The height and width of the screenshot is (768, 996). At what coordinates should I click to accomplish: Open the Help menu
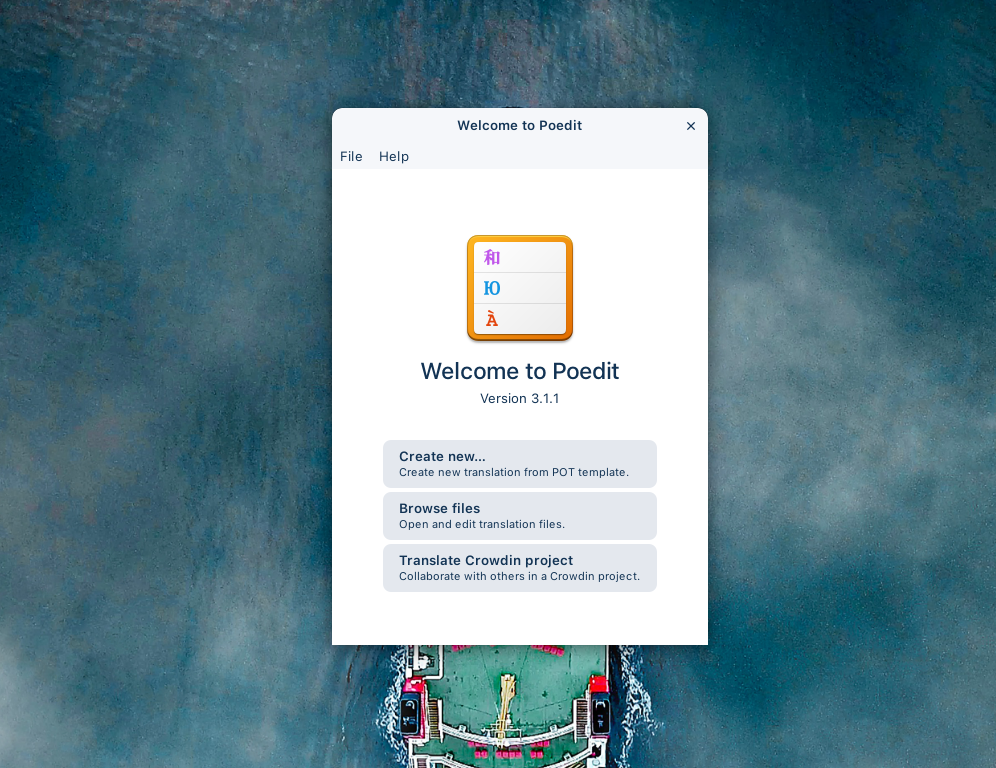tap(394, 157)
